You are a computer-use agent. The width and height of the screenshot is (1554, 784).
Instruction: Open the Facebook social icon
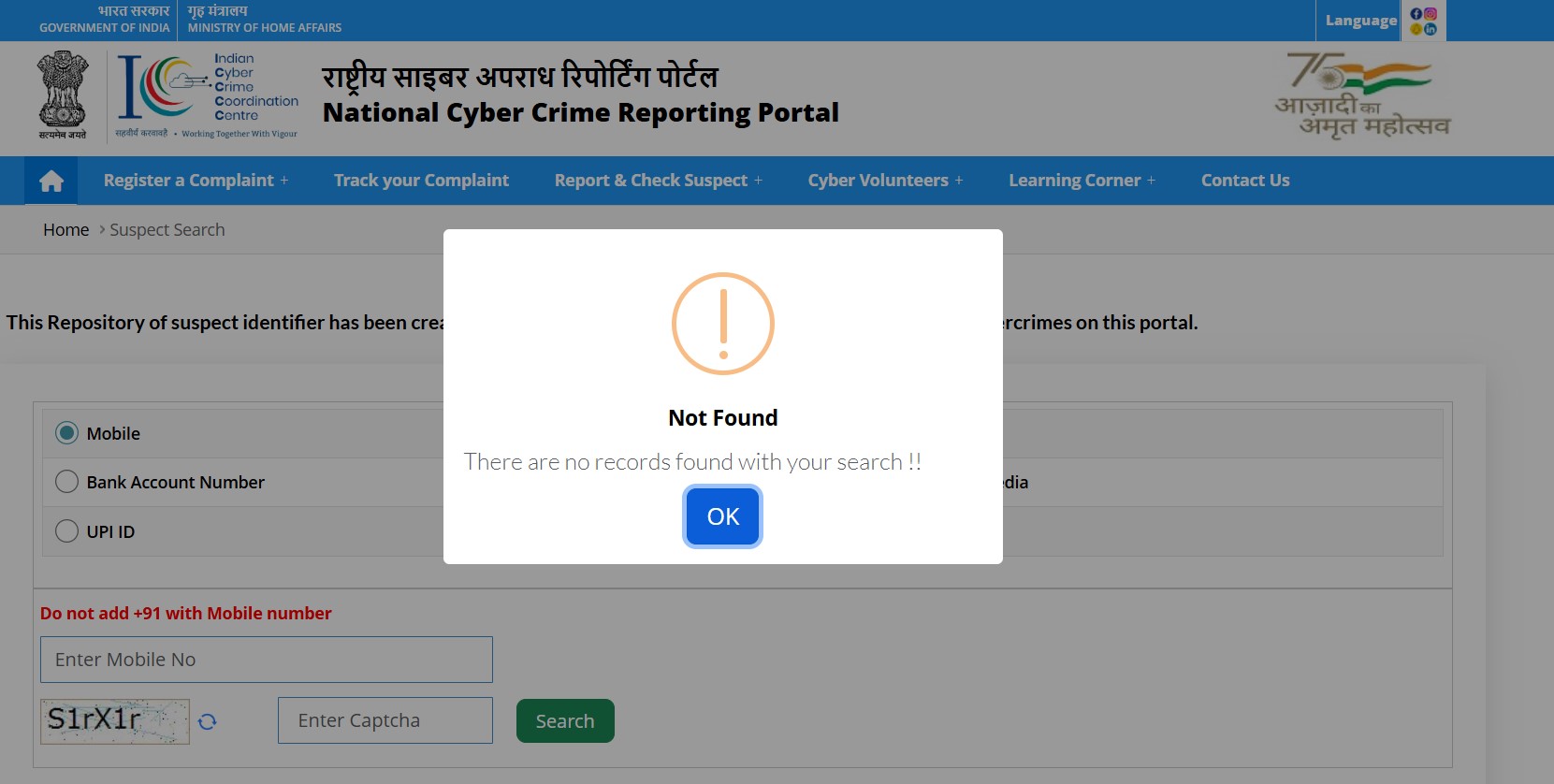(1416, 14)
